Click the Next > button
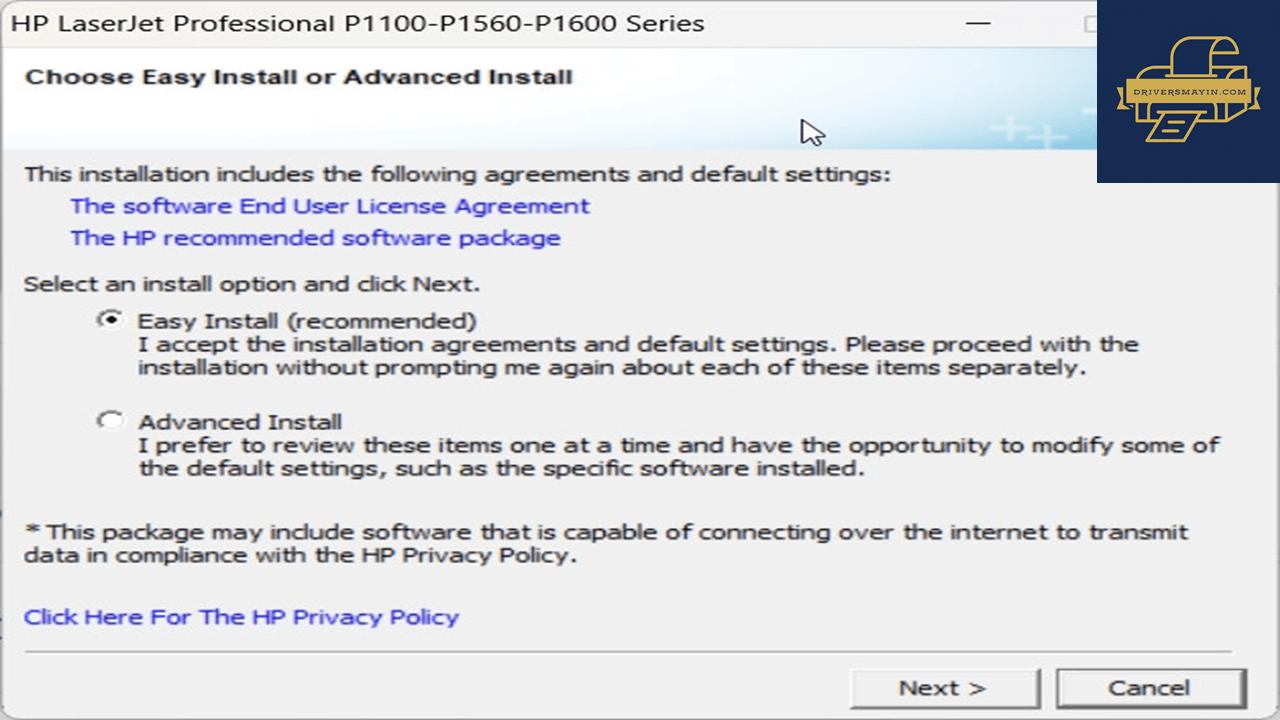This screenshot has width=1280, height=720. click(x=945, y=688)
